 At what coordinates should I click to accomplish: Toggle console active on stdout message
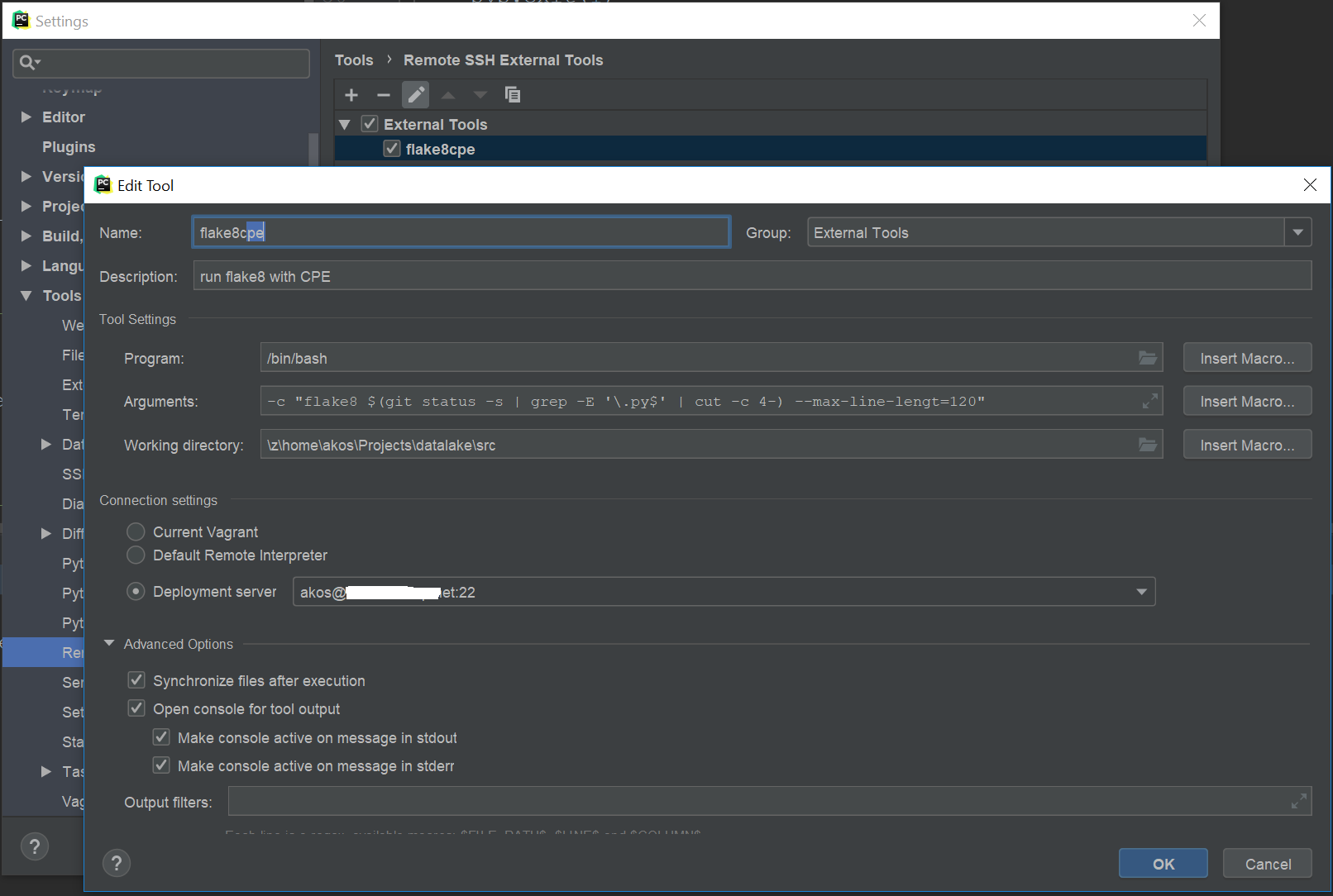coord(161,737)
